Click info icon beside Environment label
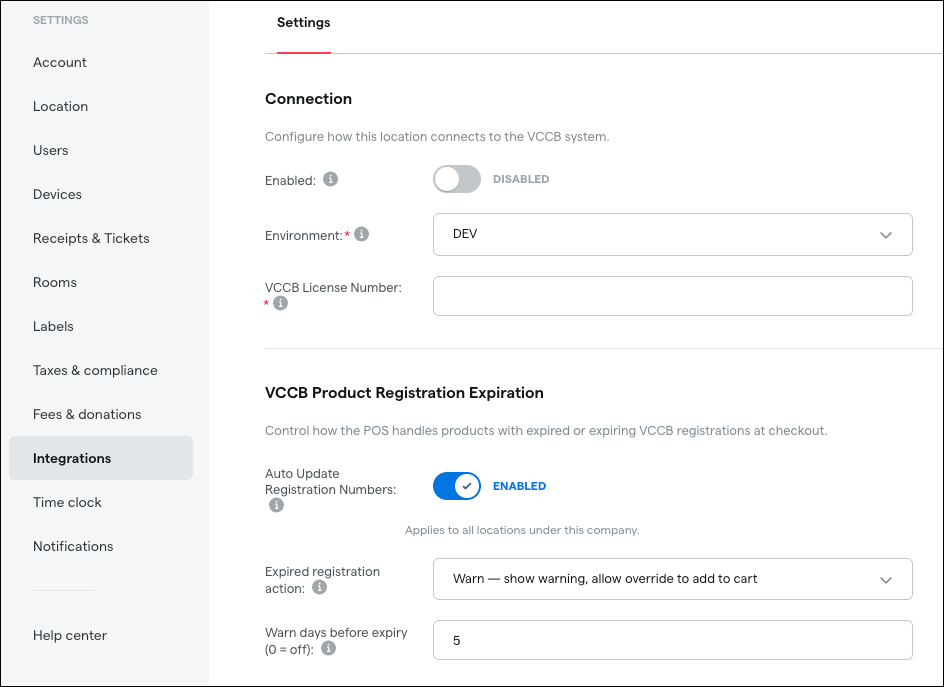This screenshot has height=687, width=944. [x=361, y=234]
